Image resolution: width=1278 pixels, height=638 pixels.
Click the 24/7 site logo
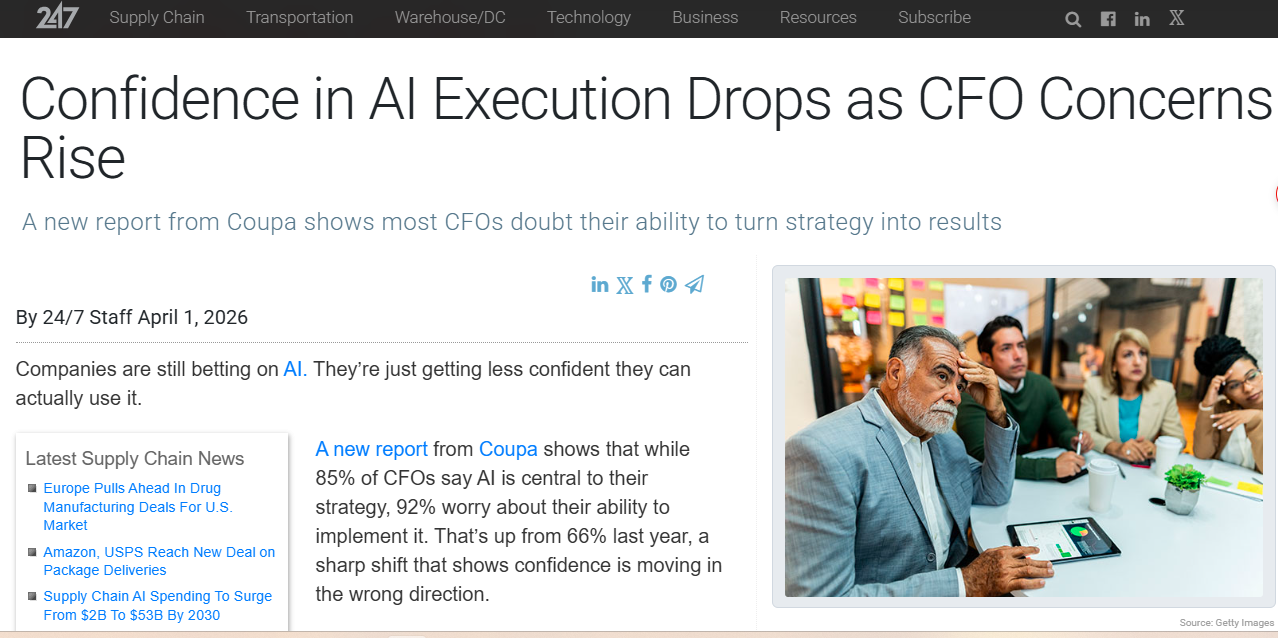tap(57, 17)
